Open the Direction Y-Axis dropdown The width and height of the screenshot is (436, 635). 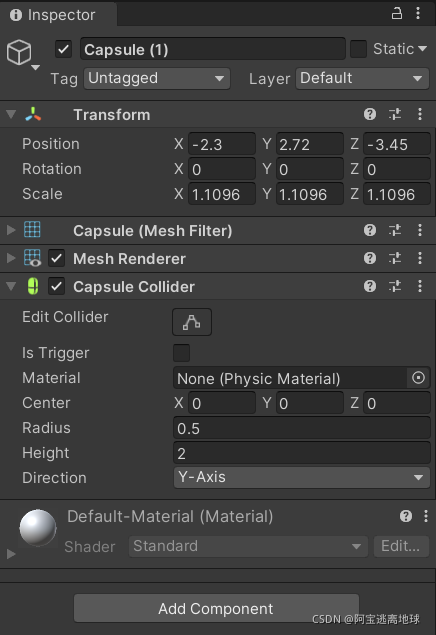(302, 477)
